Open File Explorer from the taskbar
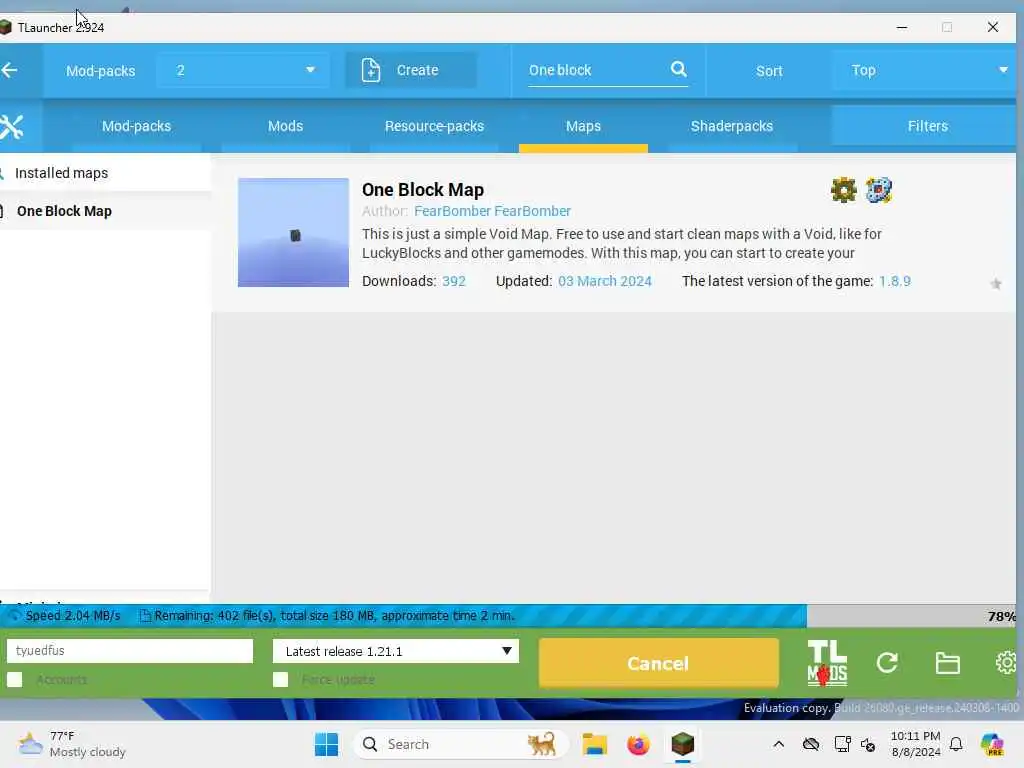 pos(594,744)
